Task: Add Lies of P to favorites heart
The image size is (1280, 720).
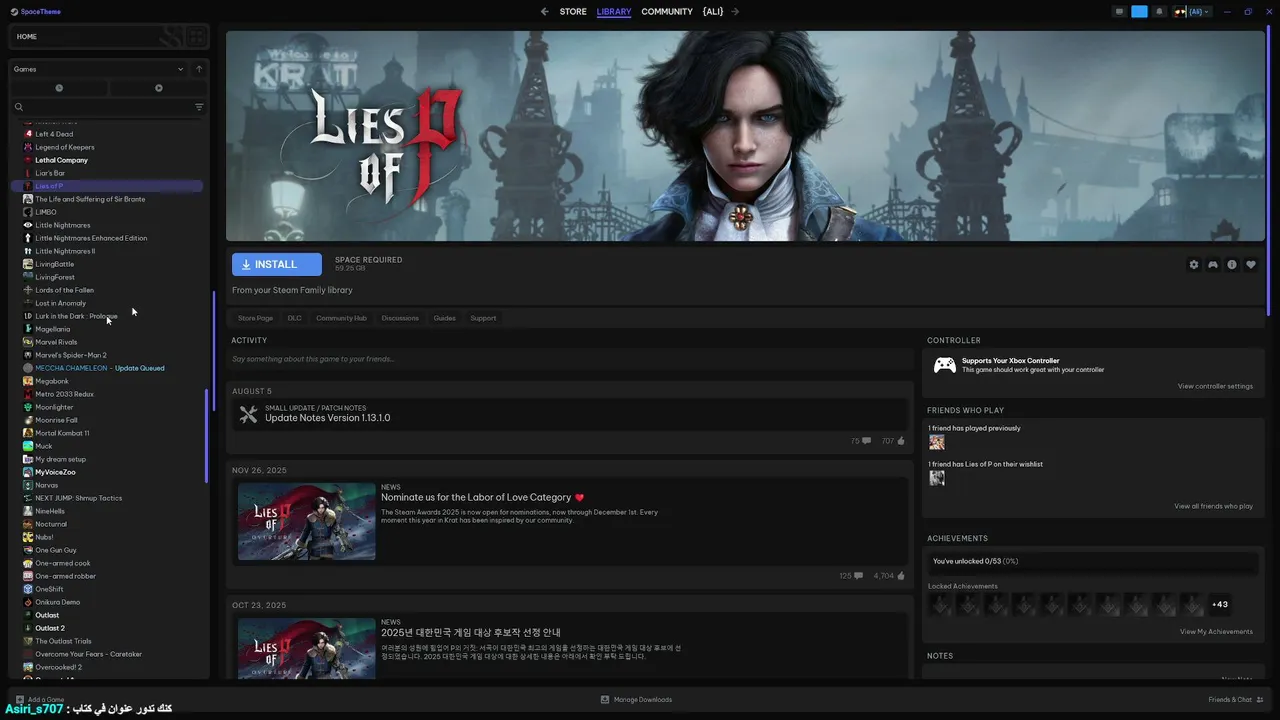Action: pos(1251,265)
